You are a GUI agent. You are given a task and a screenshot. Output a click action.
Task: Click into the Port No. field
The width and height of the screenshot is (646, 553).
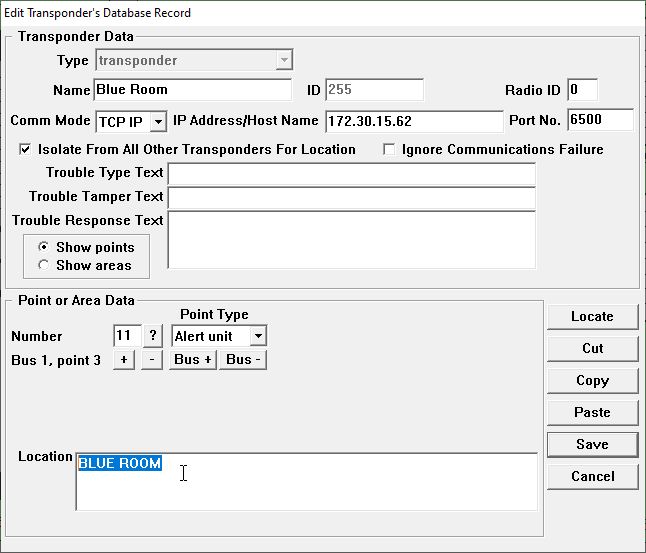pos(599,121)
